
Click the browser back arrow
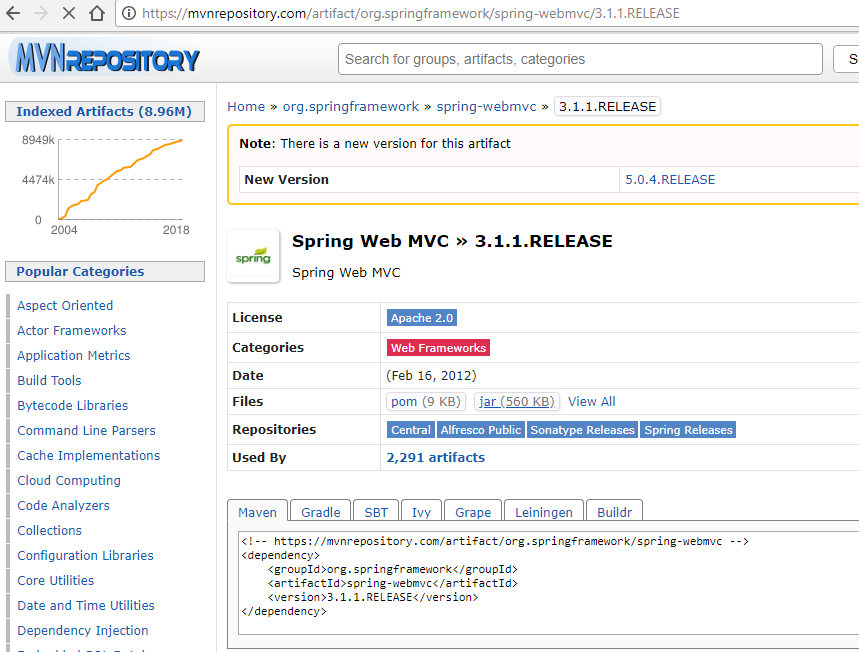point(13,13)
